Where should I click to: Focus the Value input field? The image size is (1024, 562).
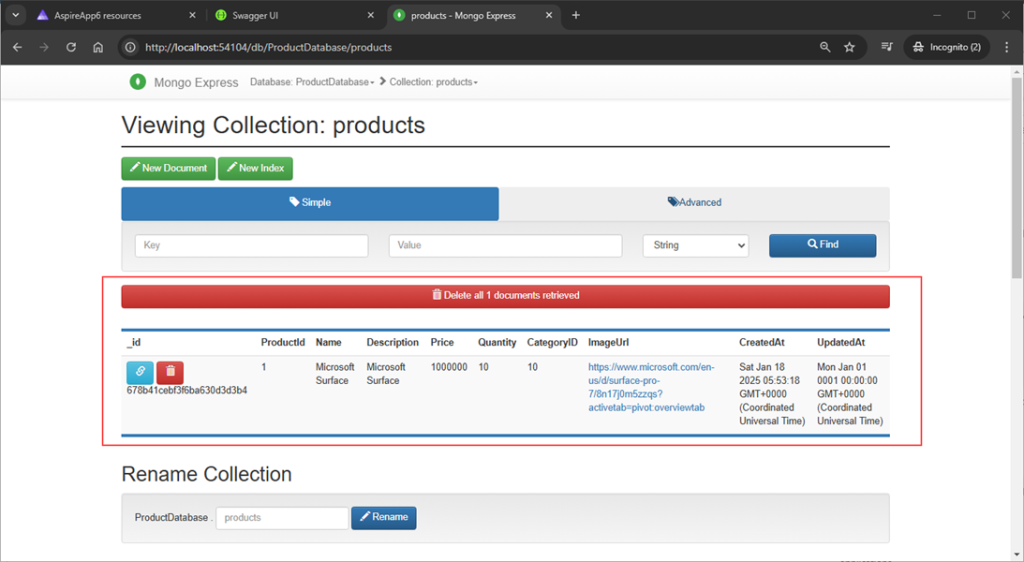pyautogui.click(x=505, y=245)
